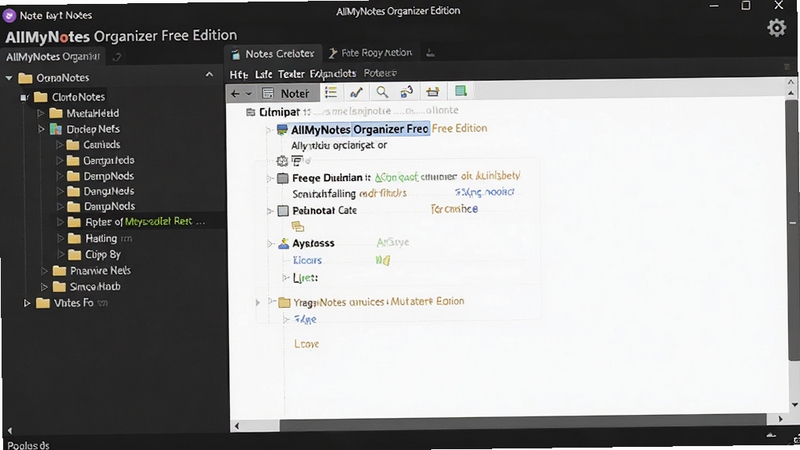
Task: Click the up chevron at the tree panel top
Action: tap(209, 74)
